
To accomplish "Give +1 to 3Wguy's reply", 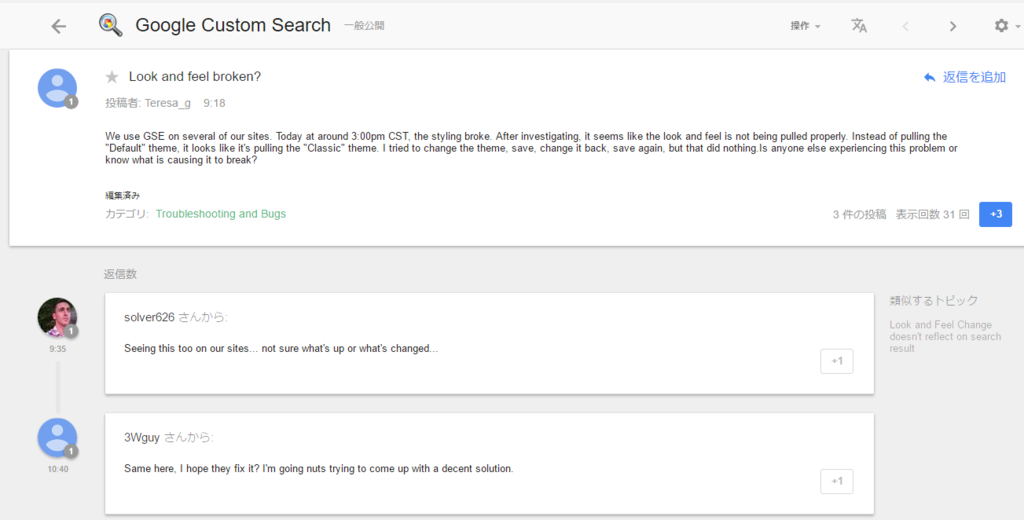I will (837, 481).
